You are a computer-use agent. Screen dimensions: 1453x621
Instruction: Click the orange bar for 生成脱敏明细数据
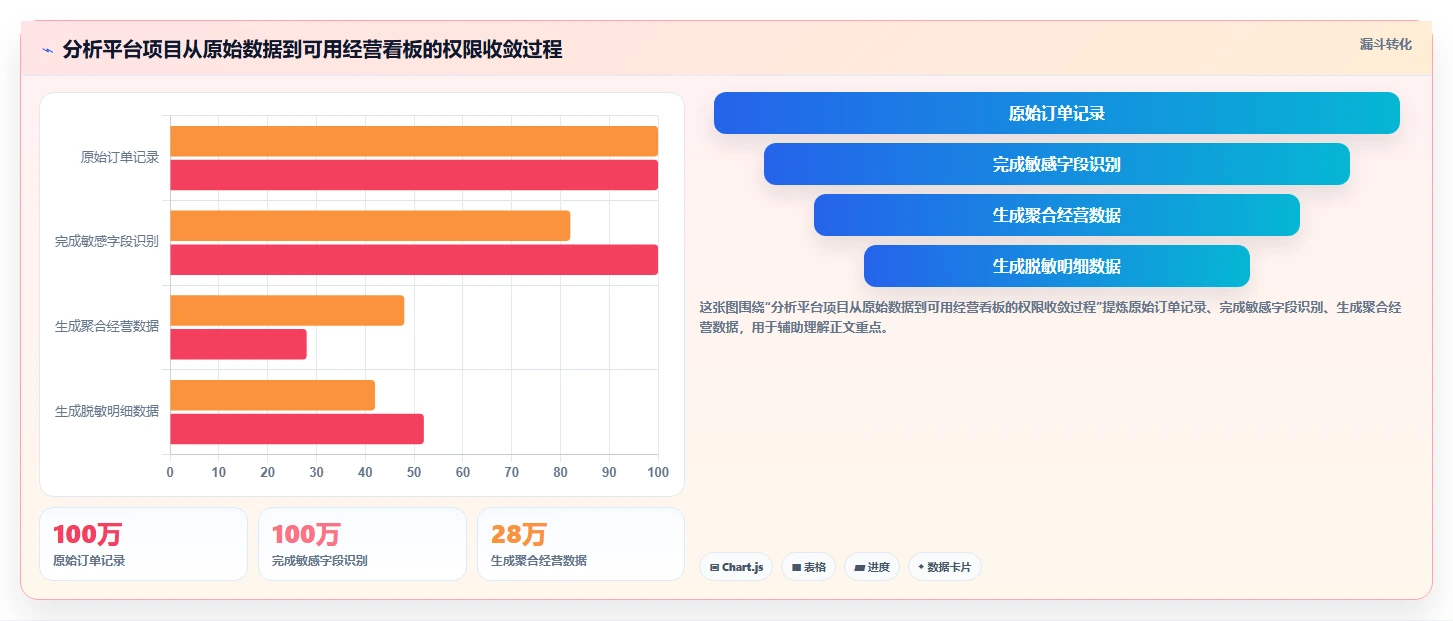(x=272, y=395)
